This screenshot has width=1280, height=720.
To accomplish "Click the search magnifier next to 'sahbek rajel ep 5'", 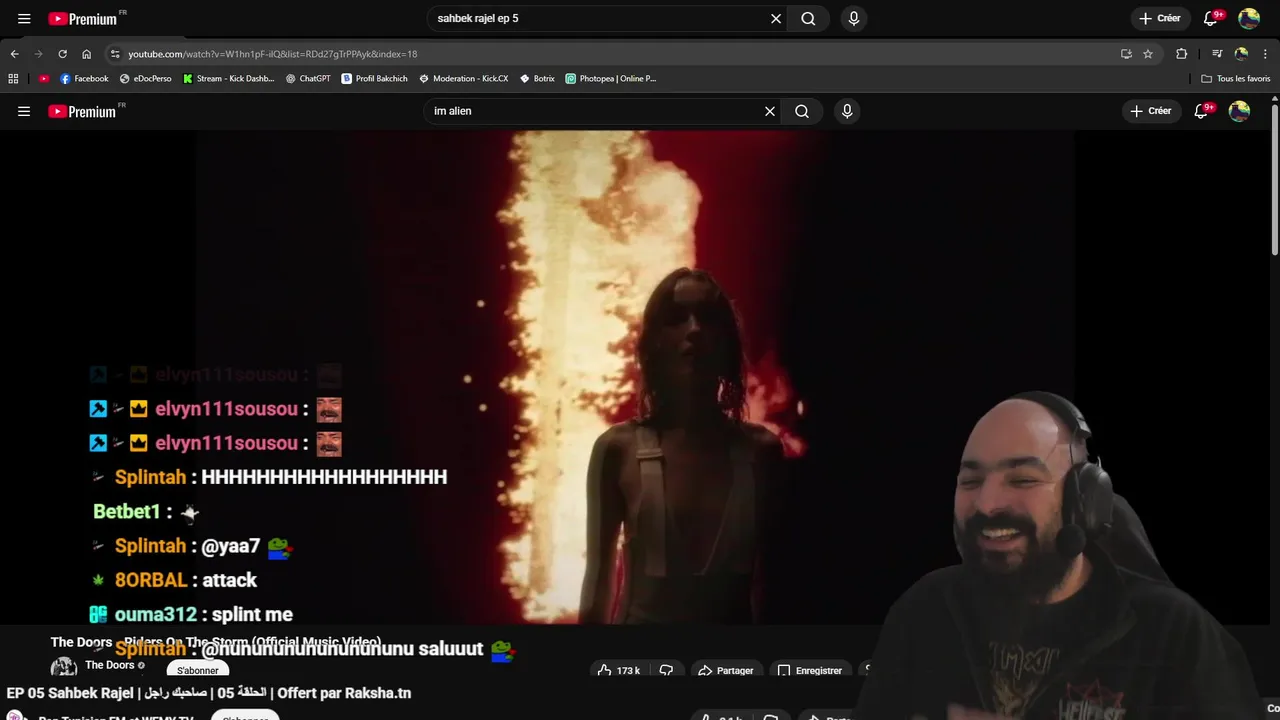I will [x=808, y=18].
